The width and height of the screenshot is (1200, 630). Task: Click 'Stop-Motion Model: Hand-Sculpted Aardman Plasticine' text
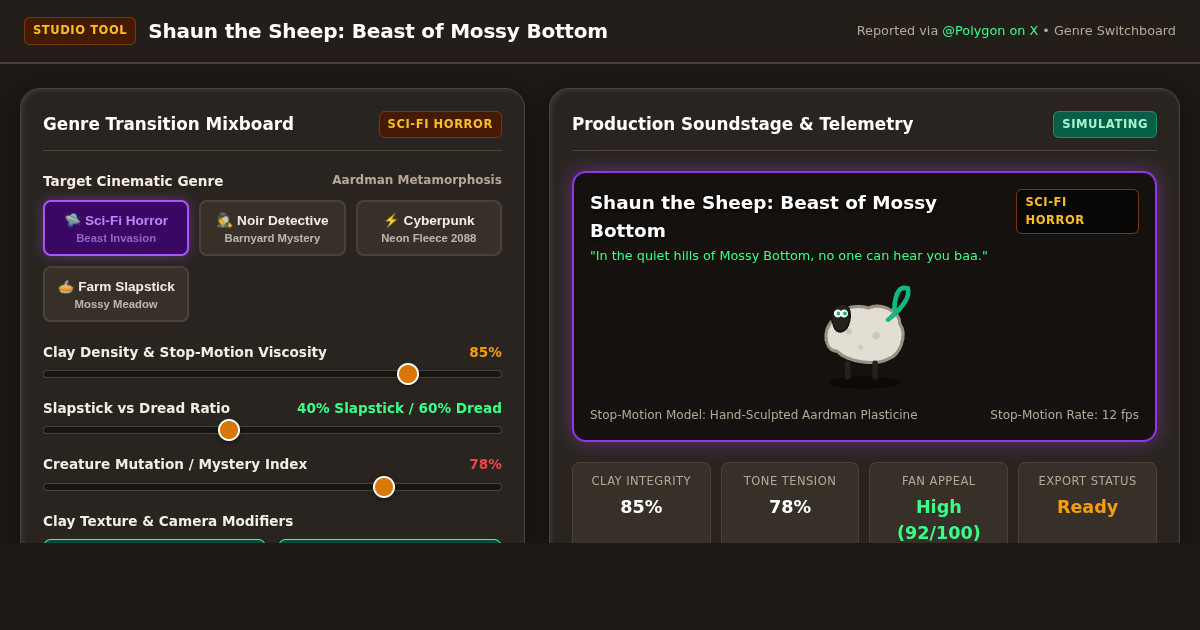click(753, 415)
